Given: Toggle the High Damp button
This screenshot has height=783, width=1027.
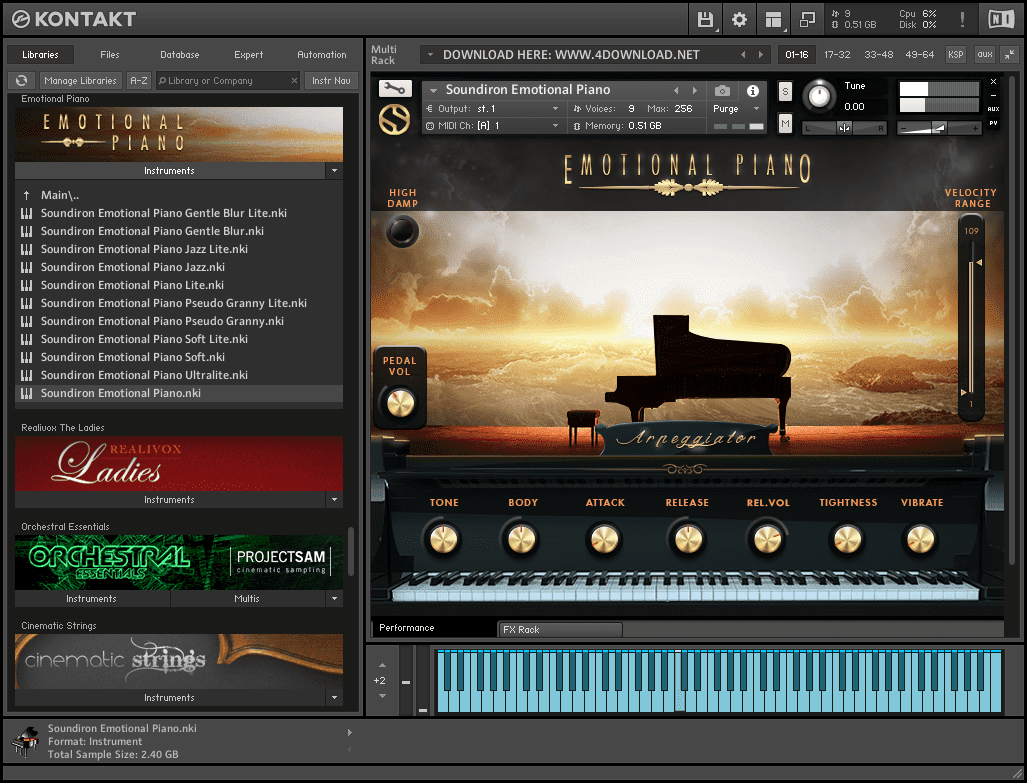Looking at the screenshot, I should tap(401, 231).
